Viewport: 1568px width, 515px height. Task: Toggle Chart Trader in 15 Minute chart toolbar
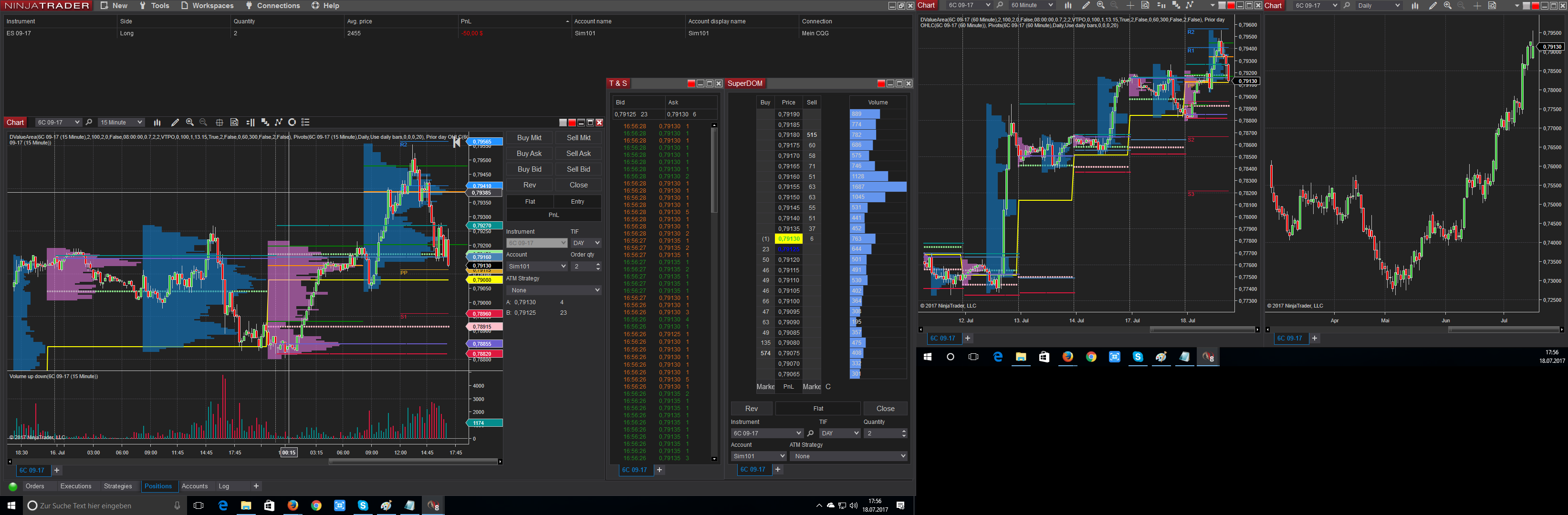(250, 122)
